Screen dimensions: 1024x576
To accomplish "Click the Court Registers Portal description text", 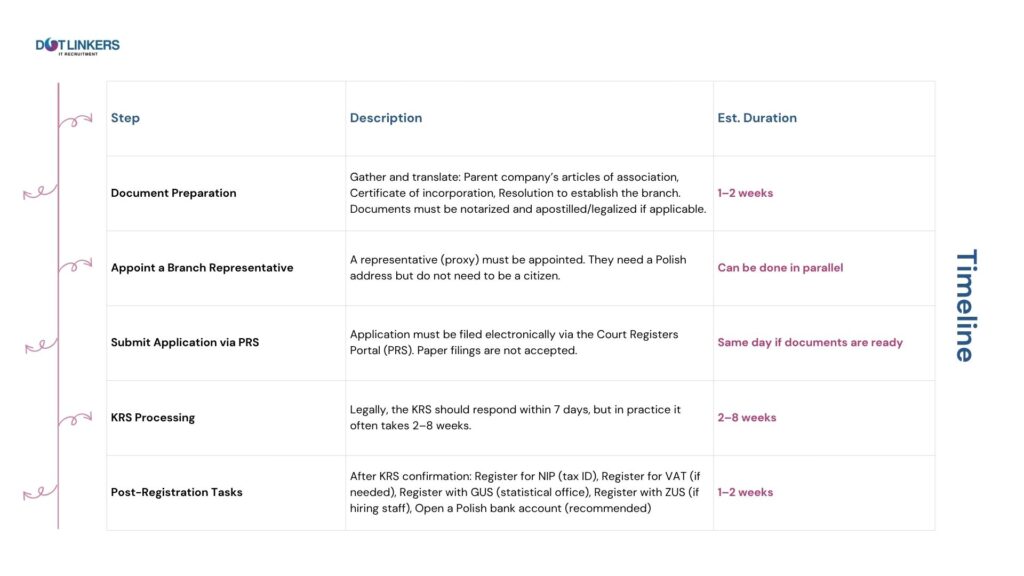I will 514,342.
